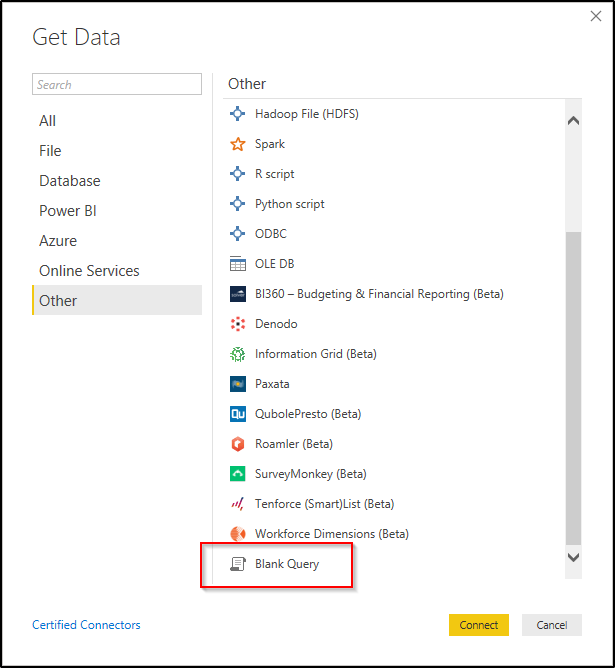Click the R script connector icon
Viewport: 615px width, 668px height.
[x=238, y=174]
